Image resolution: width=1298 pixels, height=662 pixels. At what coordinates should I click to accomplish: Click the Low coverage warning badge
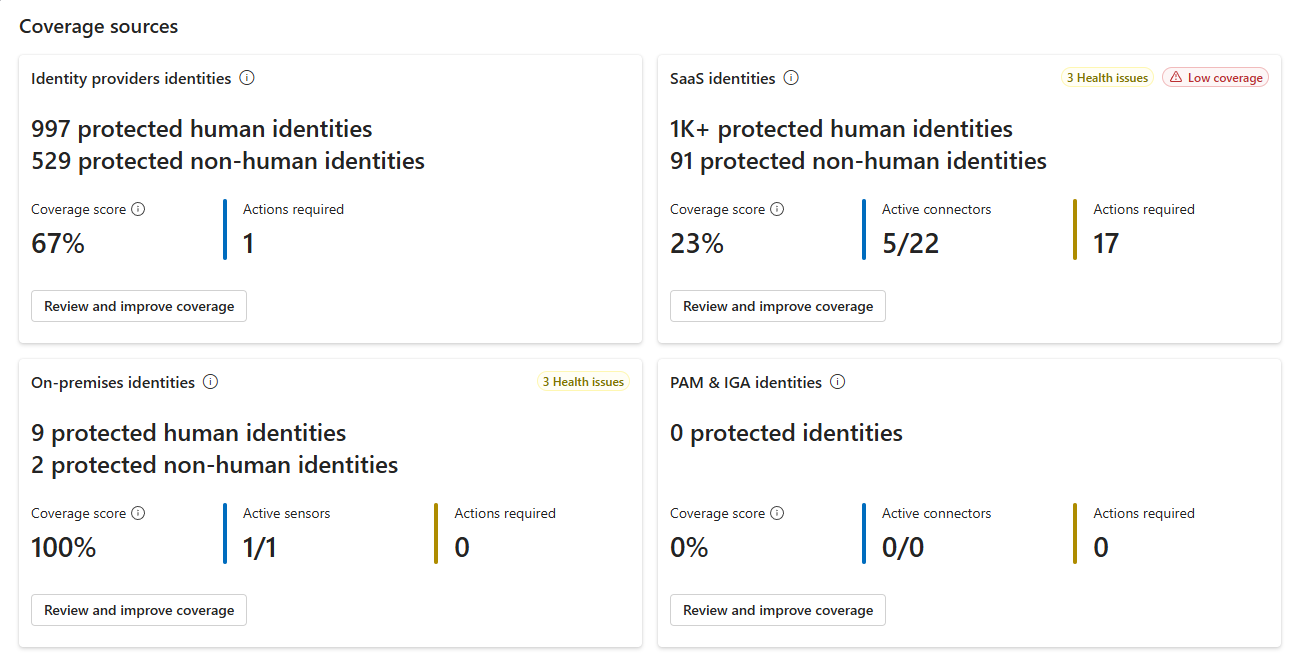click(1215, 78)
